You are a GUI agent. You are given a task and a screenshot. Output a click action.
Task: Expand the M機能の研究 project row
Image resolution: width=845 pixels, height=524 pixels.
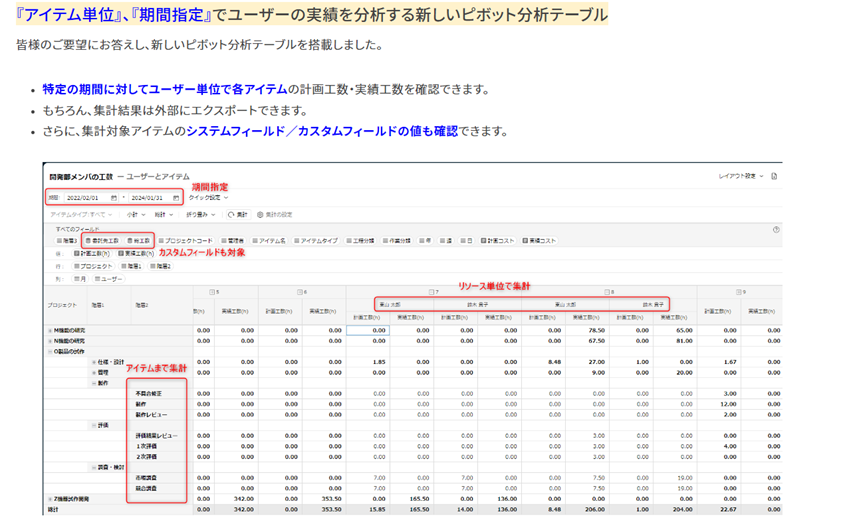[x=50, y=330]
